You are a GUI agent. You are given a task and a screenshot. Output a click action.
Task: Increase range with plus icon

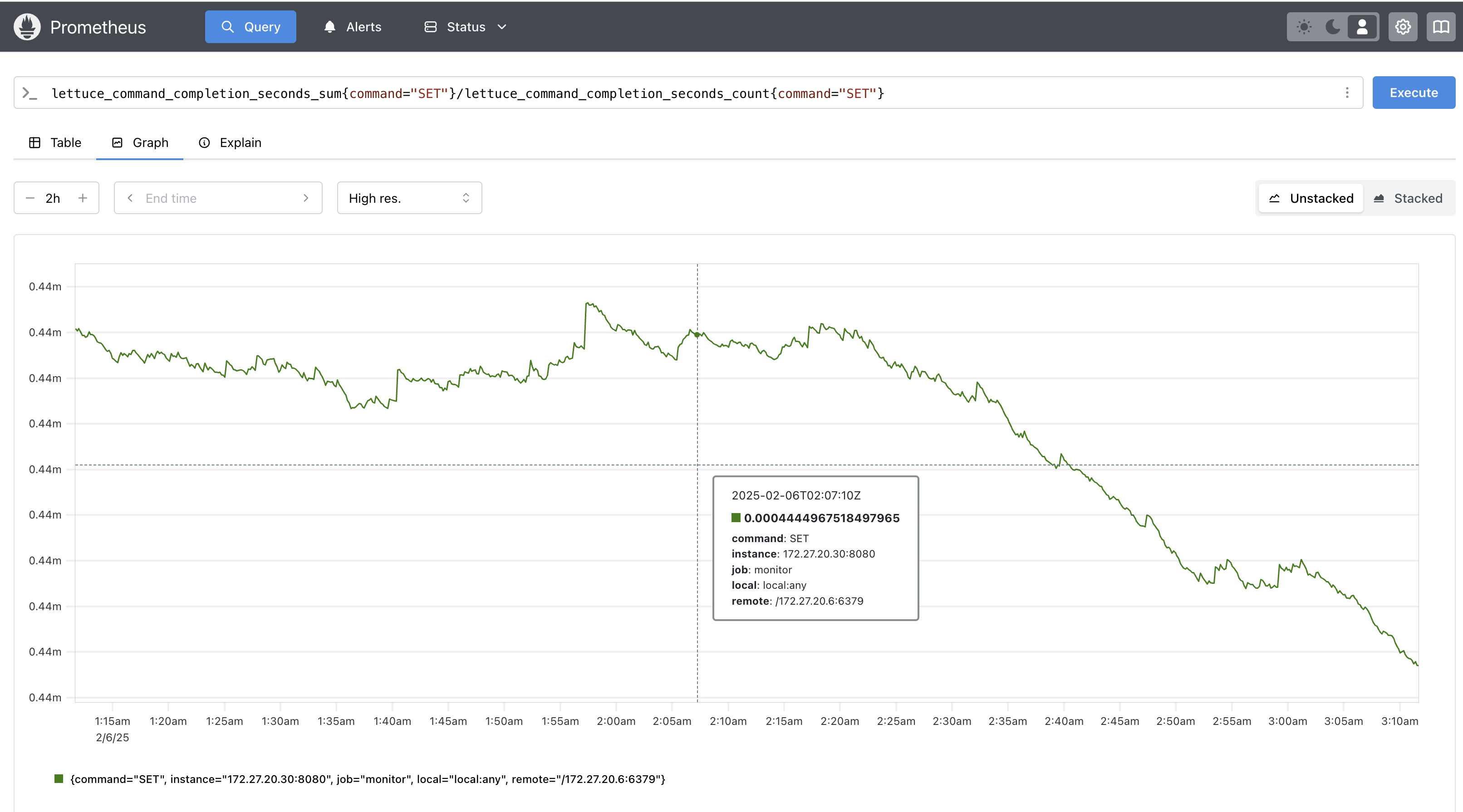(x=83, y=198)
